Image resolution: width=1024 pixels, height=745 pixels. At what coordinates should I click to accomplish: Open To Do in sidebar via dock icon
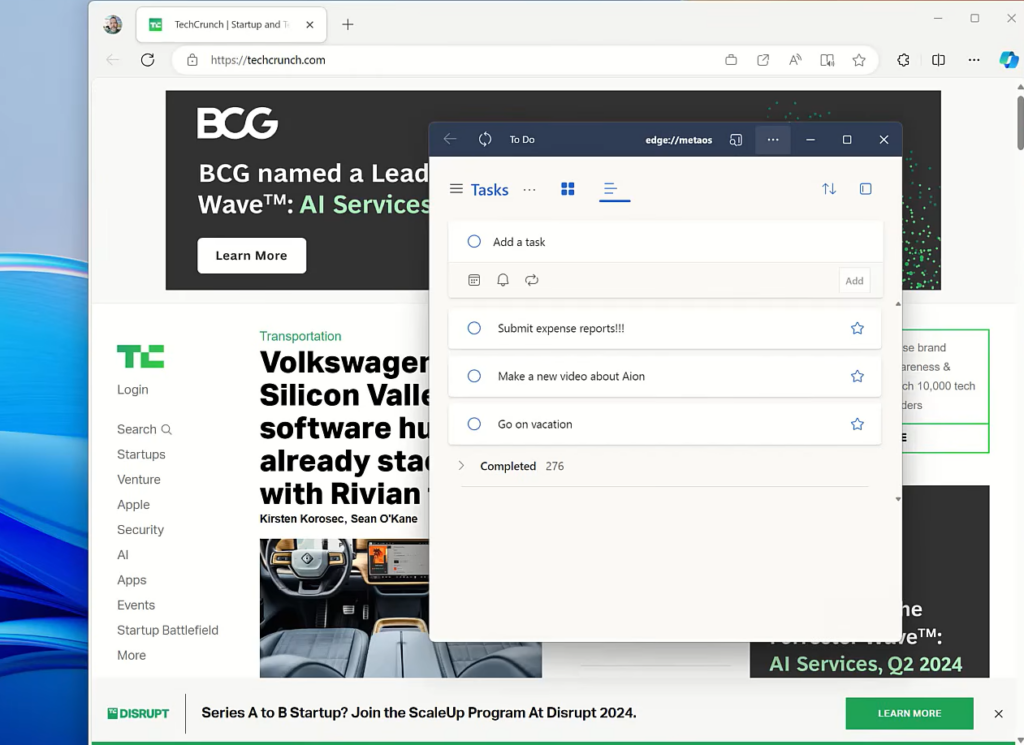point(736,140)
